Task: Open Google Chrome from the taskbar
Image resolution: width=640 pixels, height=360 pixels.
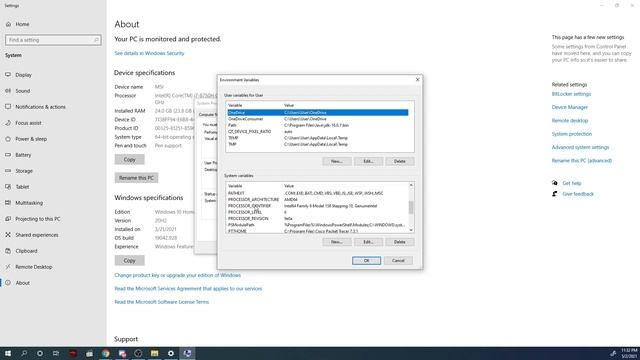Action: pyautogui.click(x=106, y=353)
